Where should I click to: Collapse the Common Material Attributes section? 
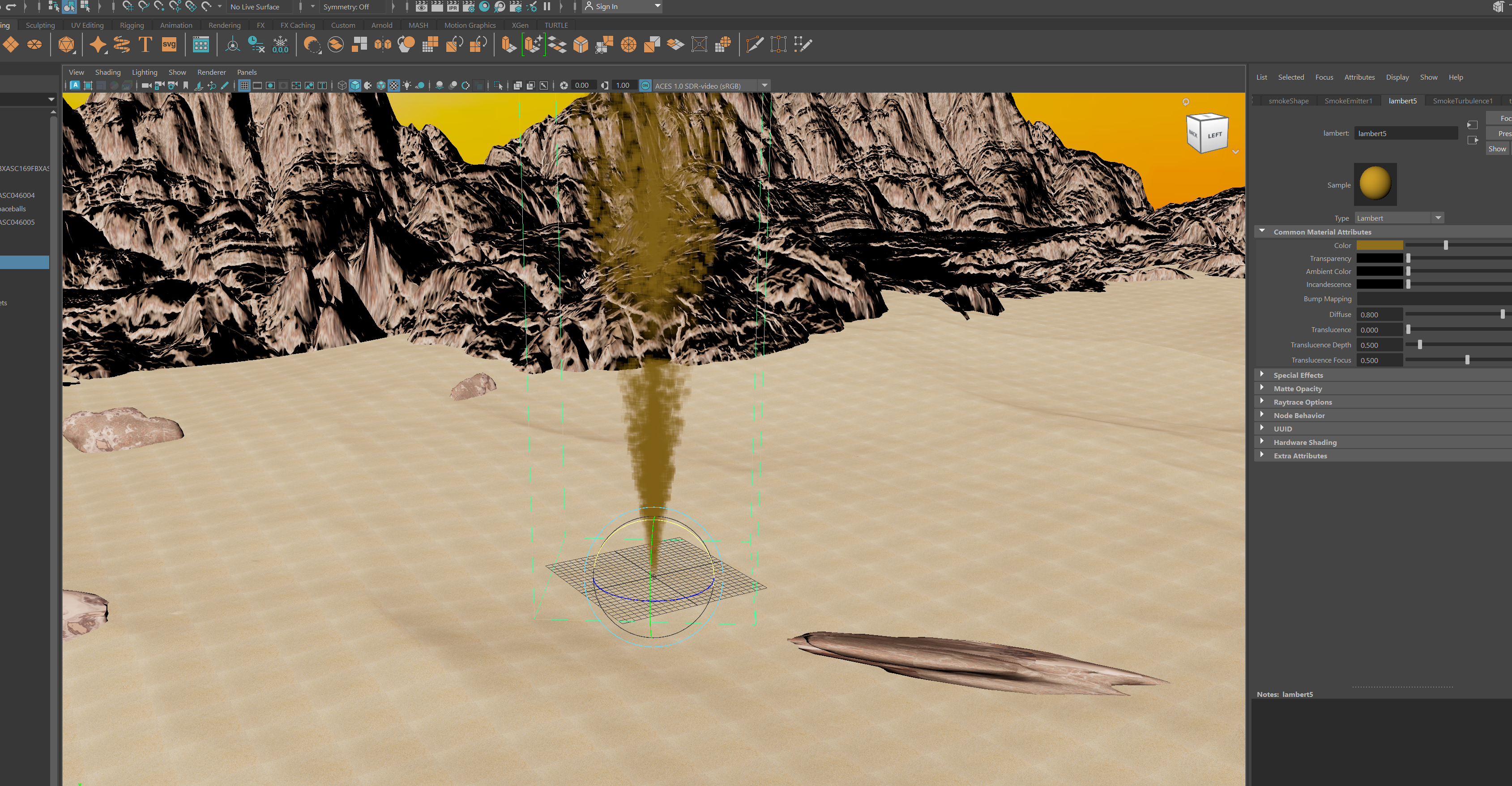[1262, 231]
